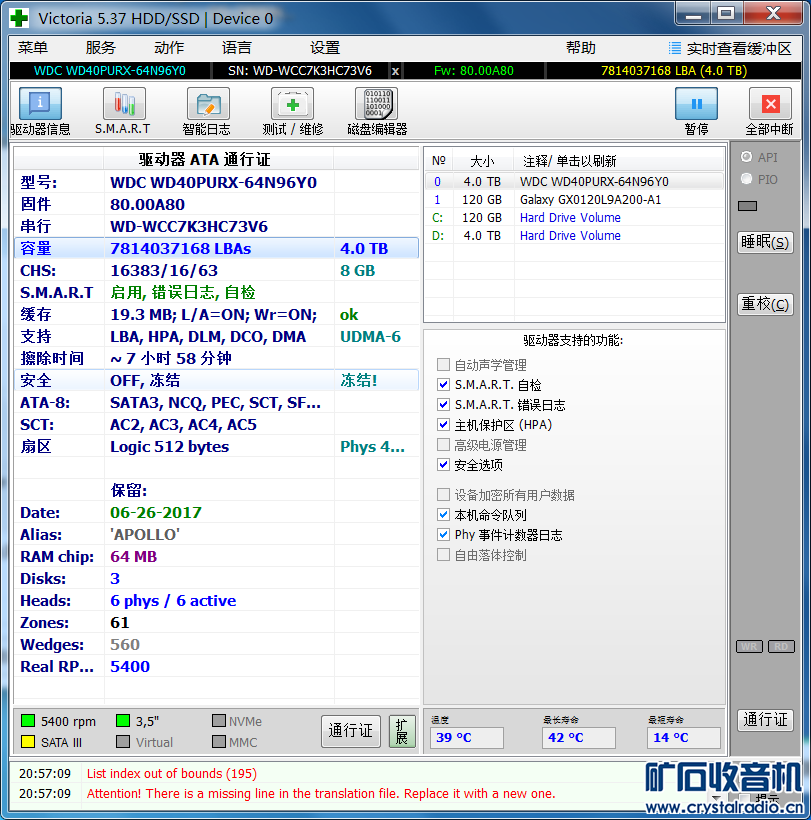
Task: Click the Fw: 80.00A80 header field
Action: (474, 71)
